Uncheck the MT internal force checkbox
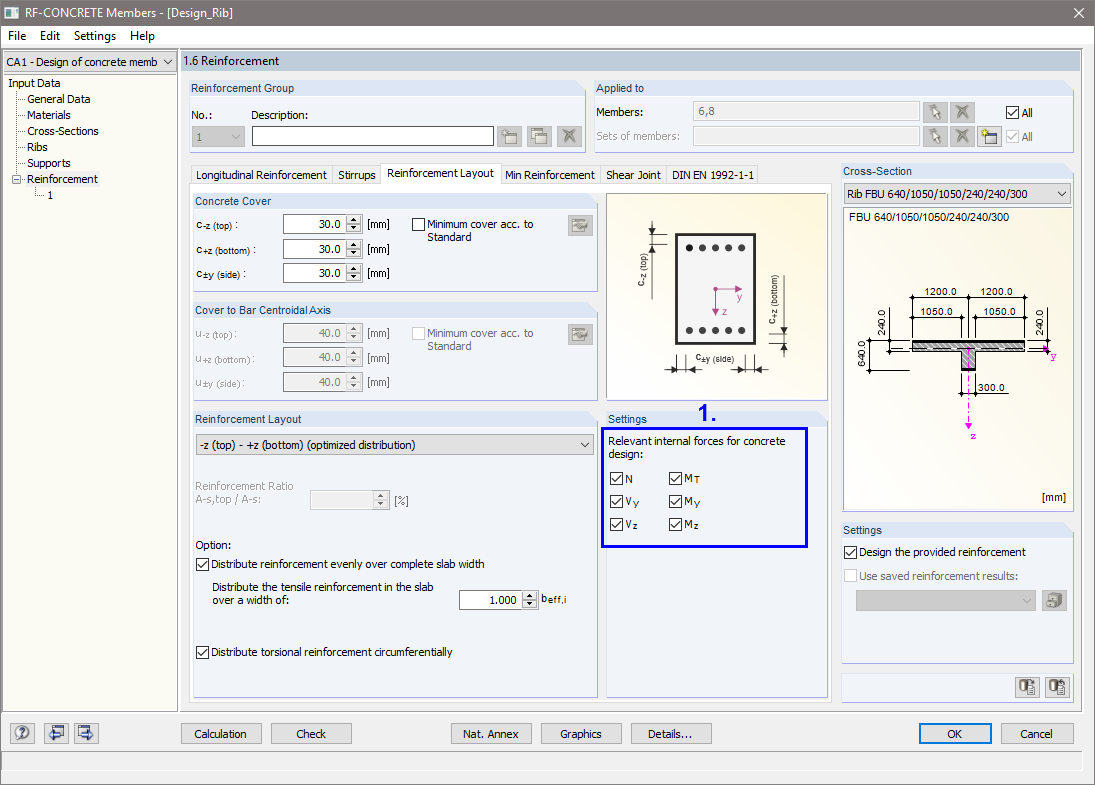 coord(676,478)
